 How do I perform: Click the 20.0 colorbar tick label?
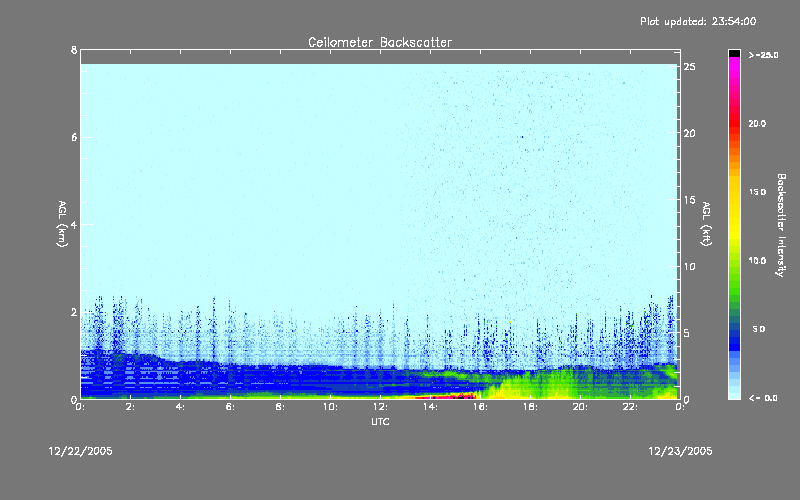[757, 123]
